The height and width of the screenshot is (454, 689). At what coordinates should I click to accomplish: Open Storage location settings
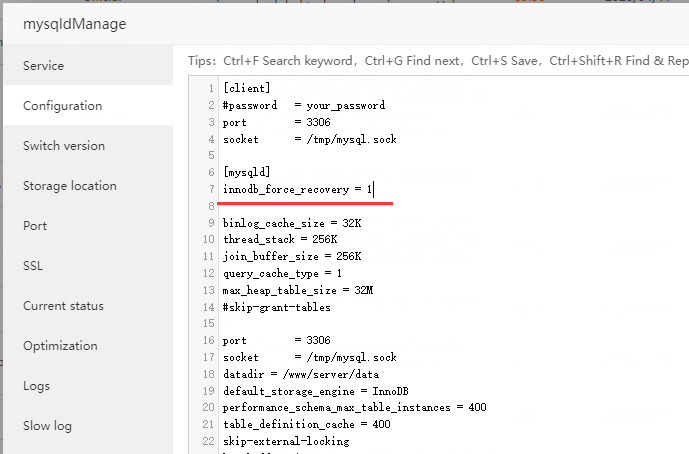tap(70, 186)
